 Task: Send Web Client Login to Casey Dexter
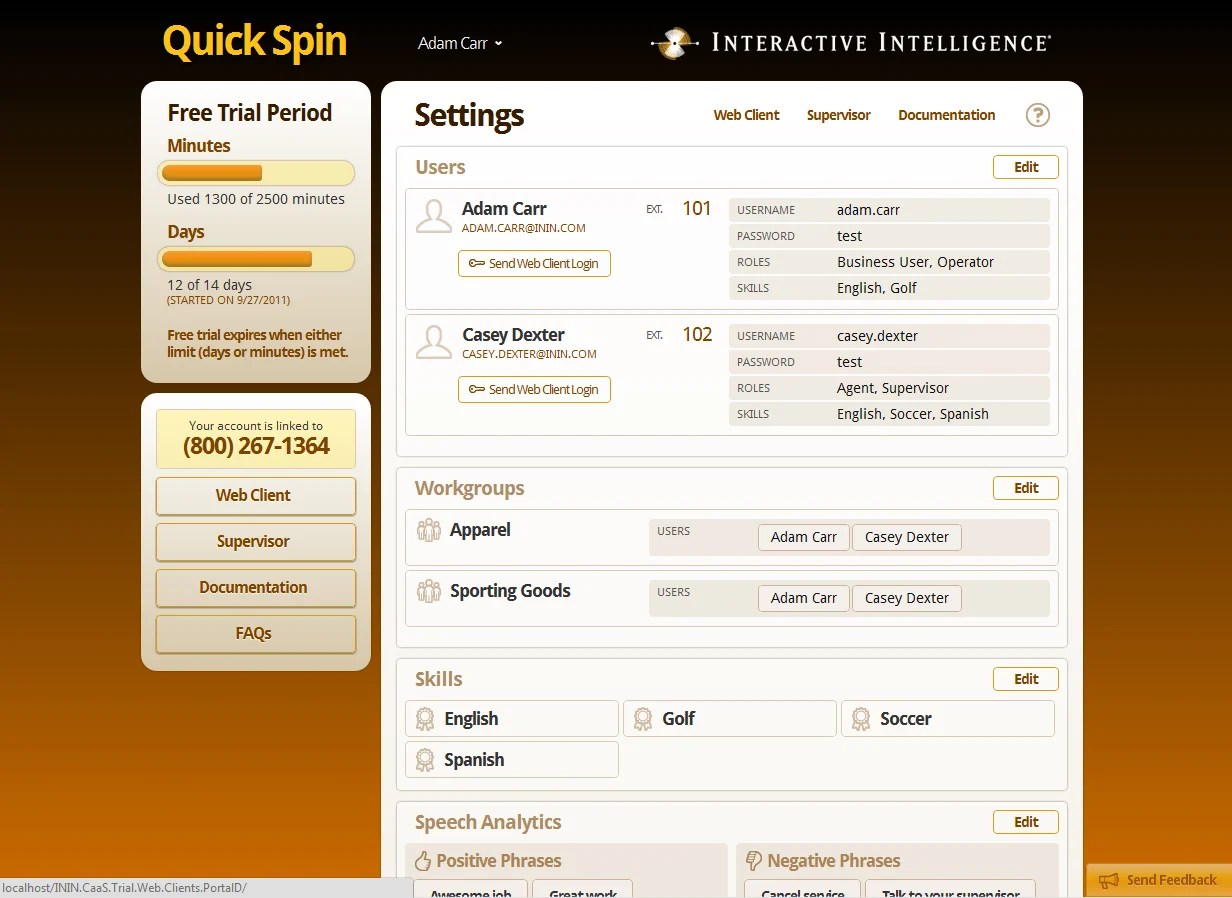[x=534, y=390]
